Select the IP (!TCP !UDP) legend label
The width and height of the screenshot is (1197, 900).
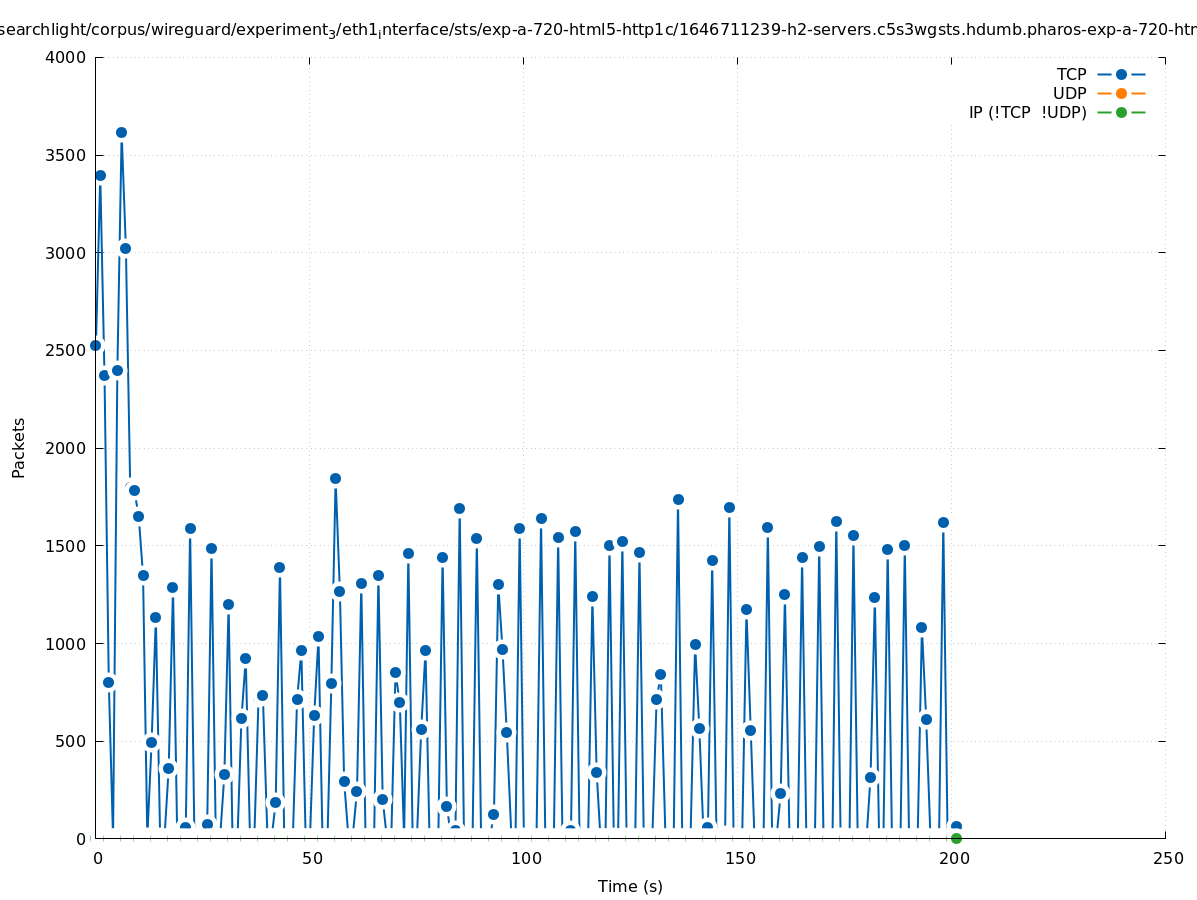[1027, 112]
